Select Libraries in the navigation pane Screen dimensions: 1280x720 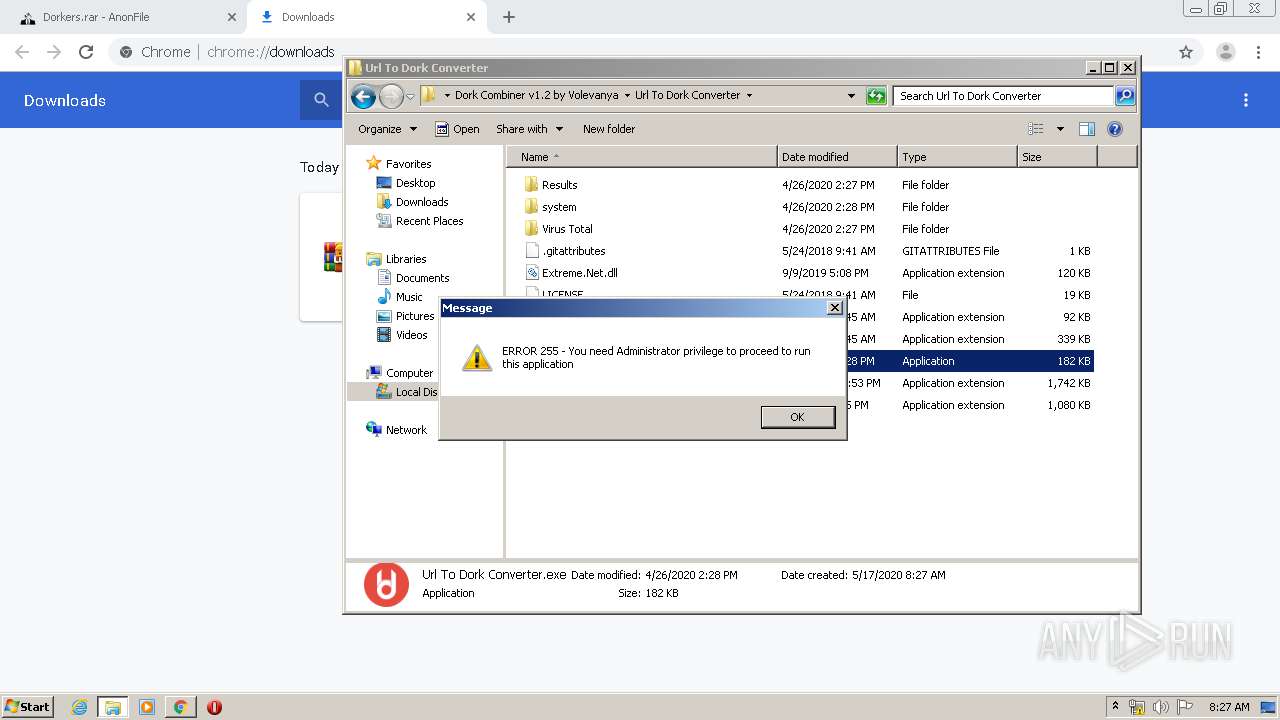(x=397, y=259)
